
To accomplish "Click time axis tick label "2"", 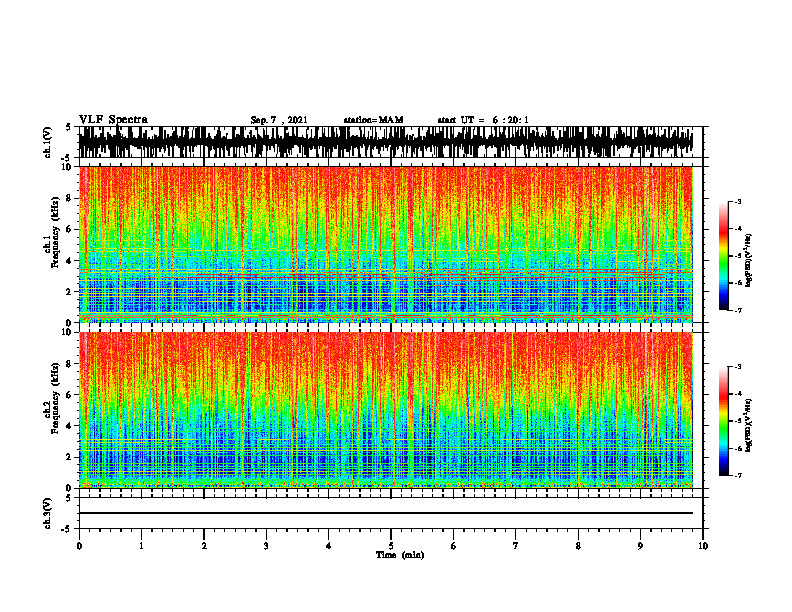I will pos(204,546).
